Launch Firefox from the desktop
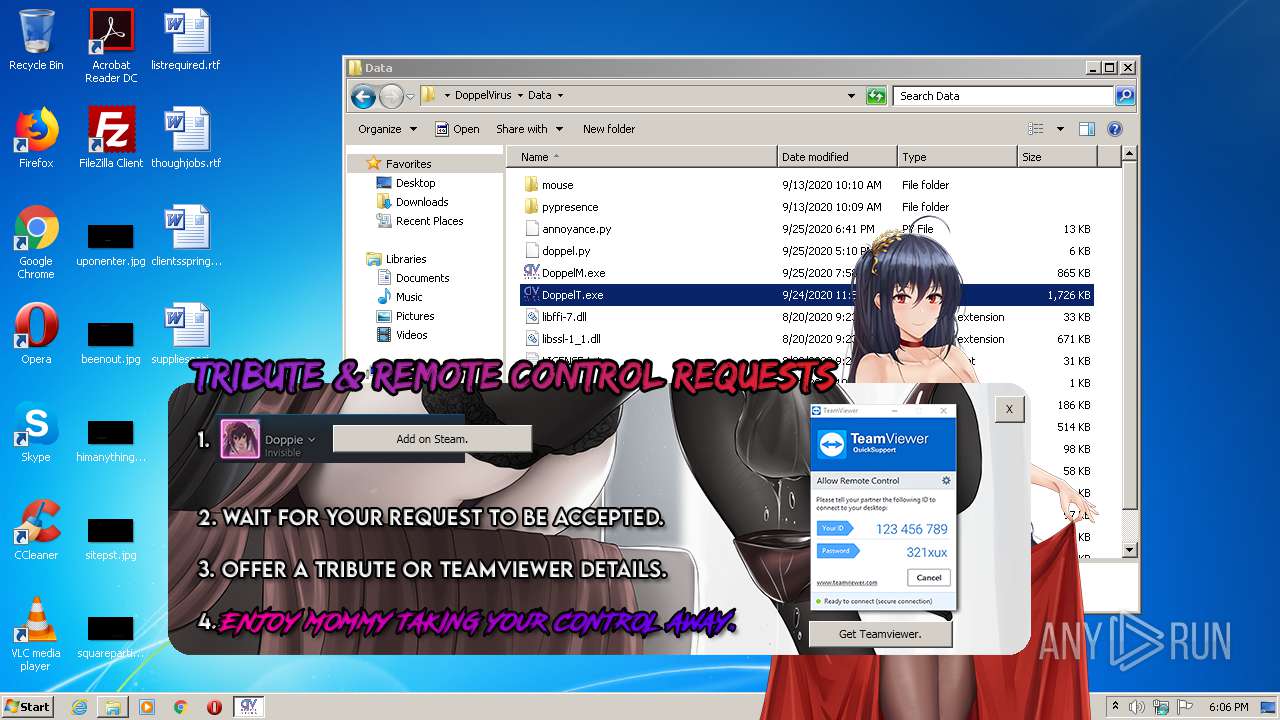The image size is (1280, 720). click(36, 139)
